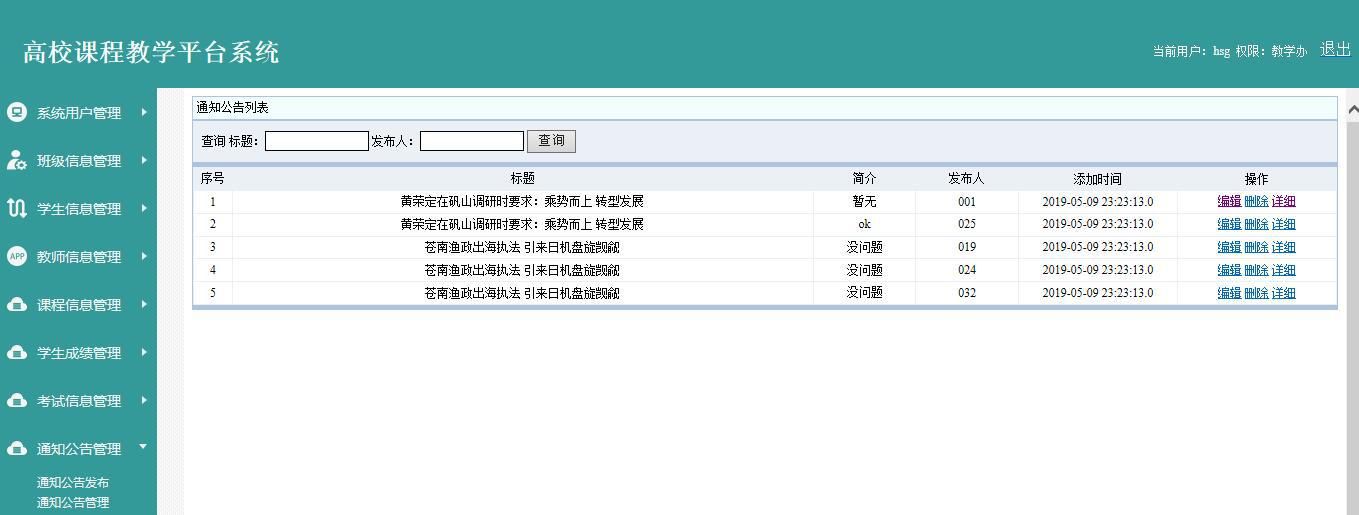Click 编辑 for row 4
The width and height of the screenshot is (1359, 515).
[x=1229, y=270]
